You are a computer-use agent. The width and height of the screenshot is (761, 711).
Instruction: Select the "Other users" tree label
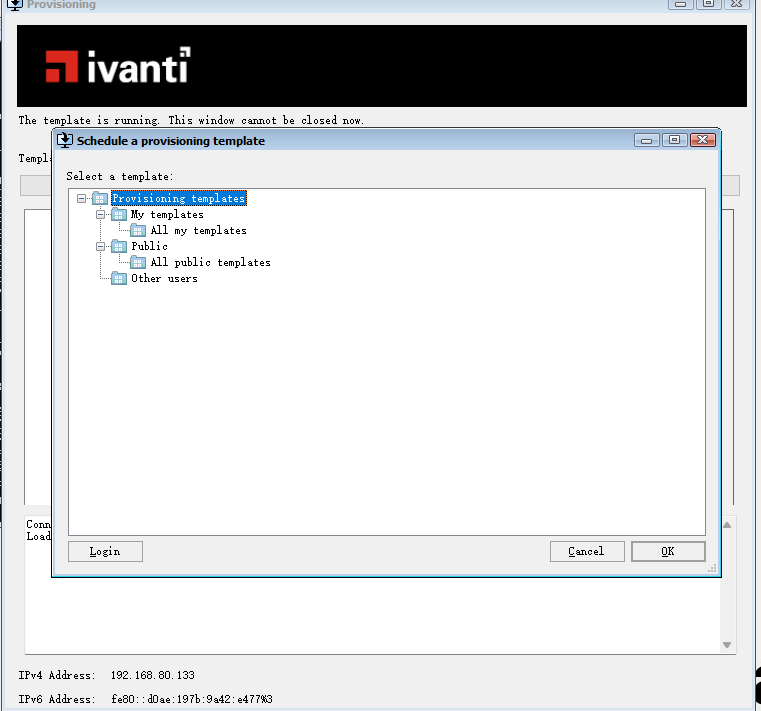(164, 279)
